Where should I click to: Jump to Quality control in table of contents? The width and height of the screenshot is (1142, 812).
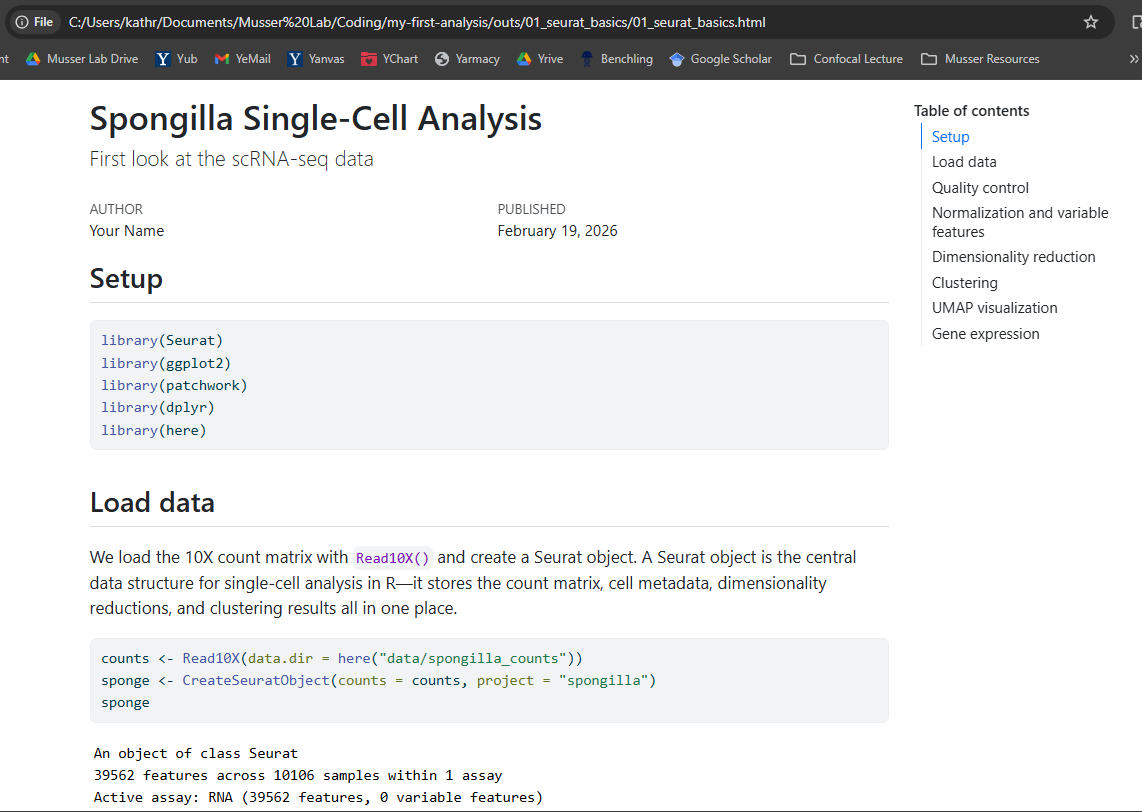[x=980, y=188]
